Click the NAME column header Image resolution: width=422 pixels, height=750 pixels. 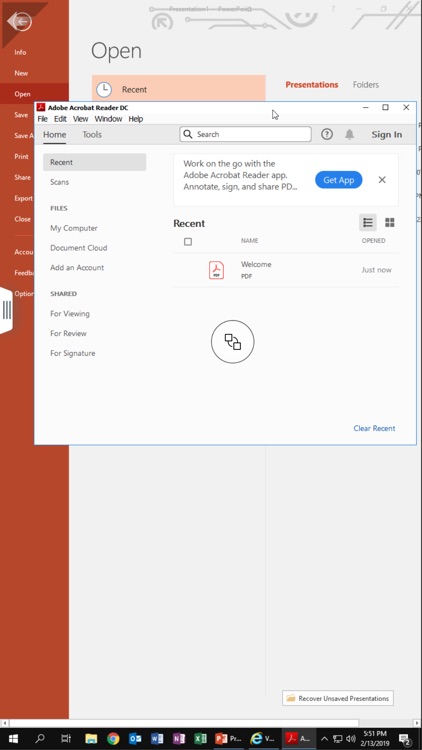point(249,241)
